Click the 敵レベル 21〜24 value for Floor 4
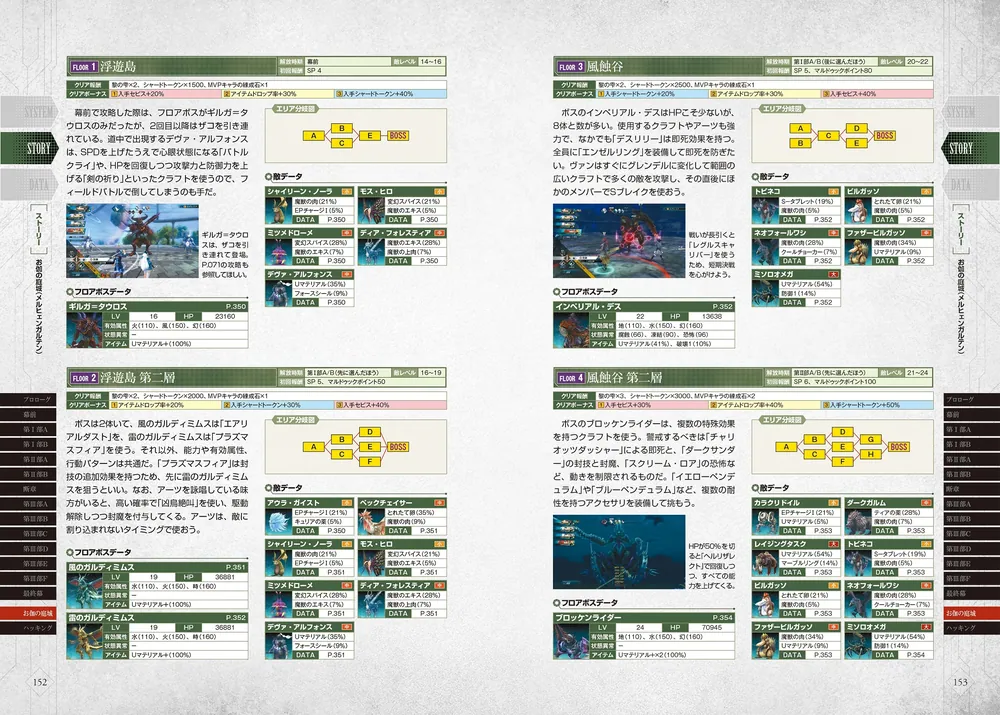1000x715 pixels. pos(918,372)
